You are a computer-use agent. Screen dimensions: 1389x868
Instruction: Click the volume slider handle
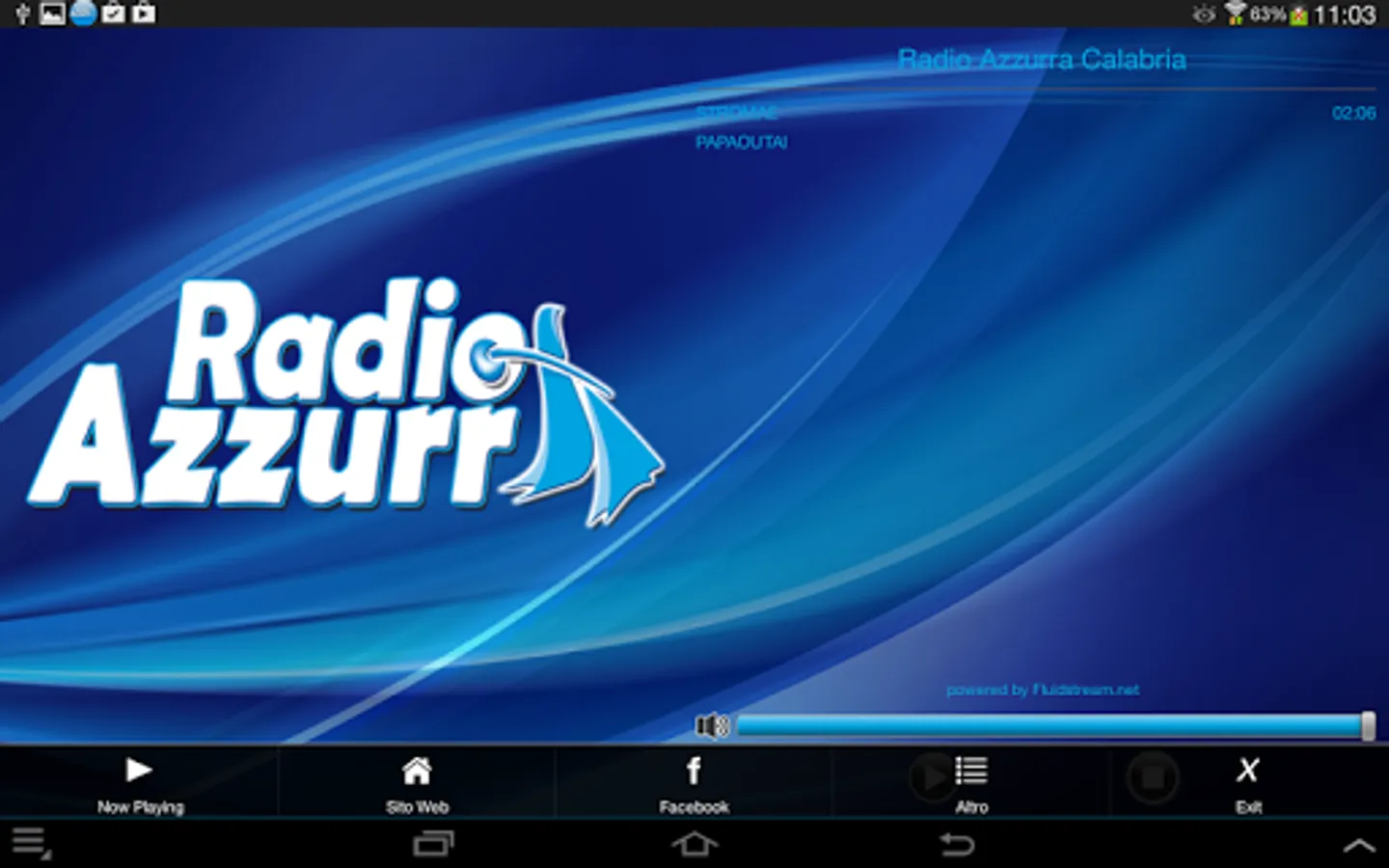(1368, 726)
